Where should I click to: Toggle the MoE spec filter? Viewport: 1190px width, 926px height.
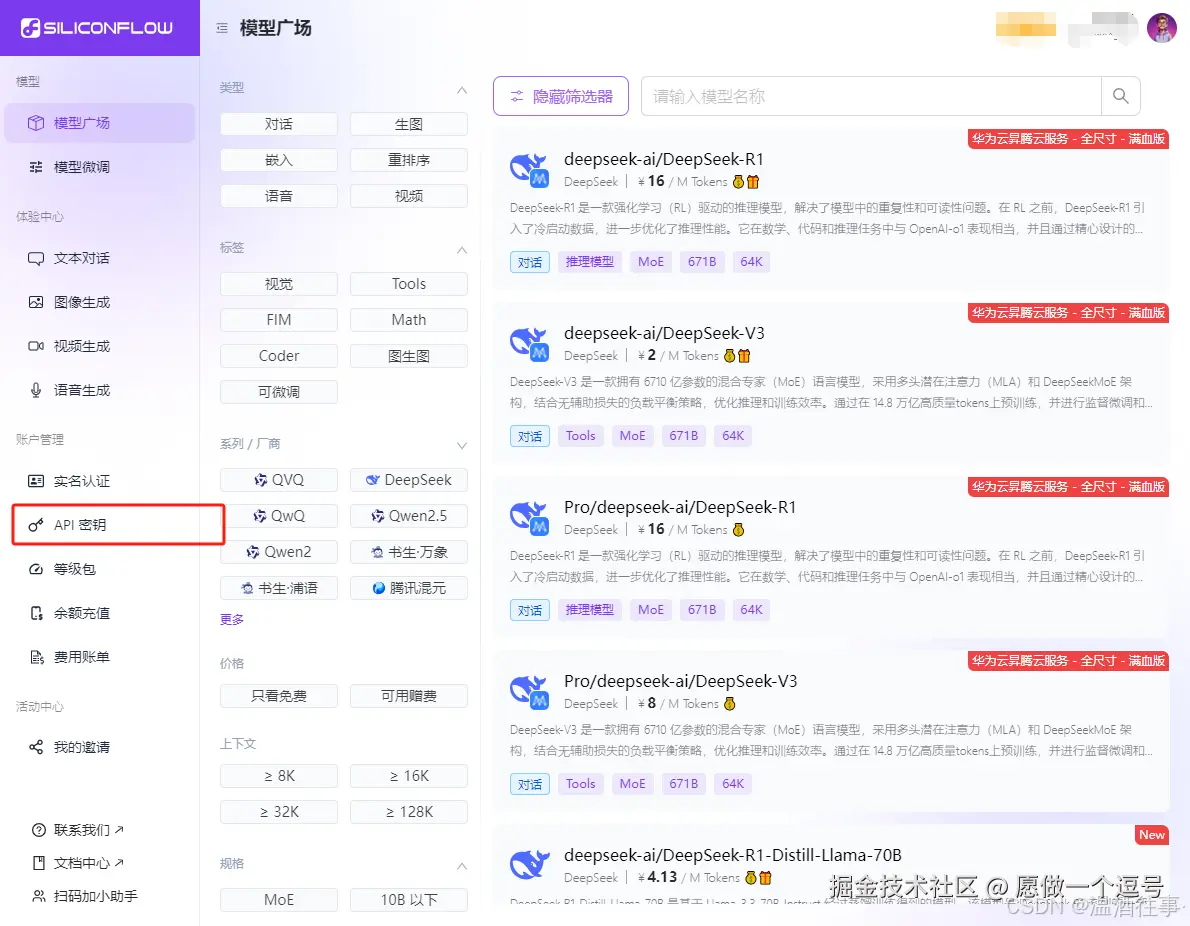coord(278,899)
